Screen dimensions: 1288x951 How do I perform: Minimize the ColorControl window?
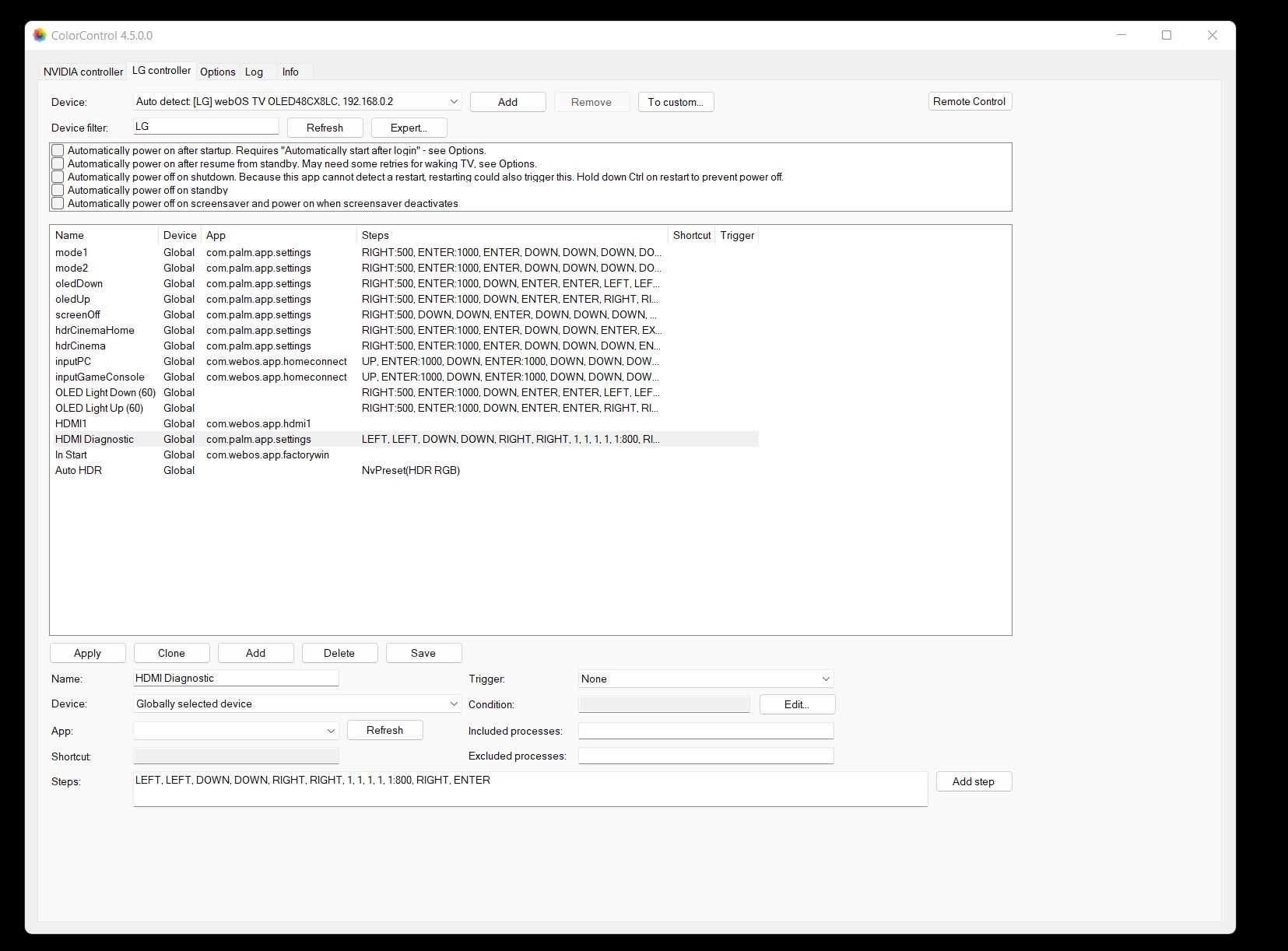(x=1121, y=35)
